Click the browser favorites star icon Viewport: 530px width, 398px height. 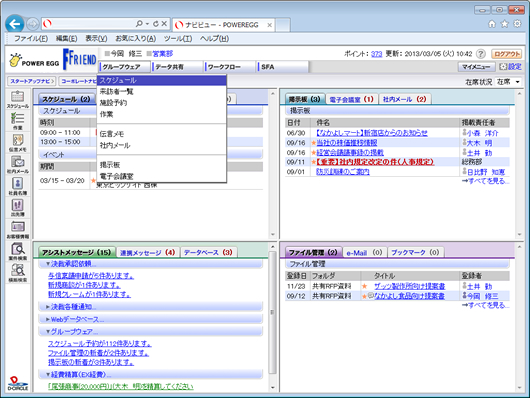[x=505, y=24]
